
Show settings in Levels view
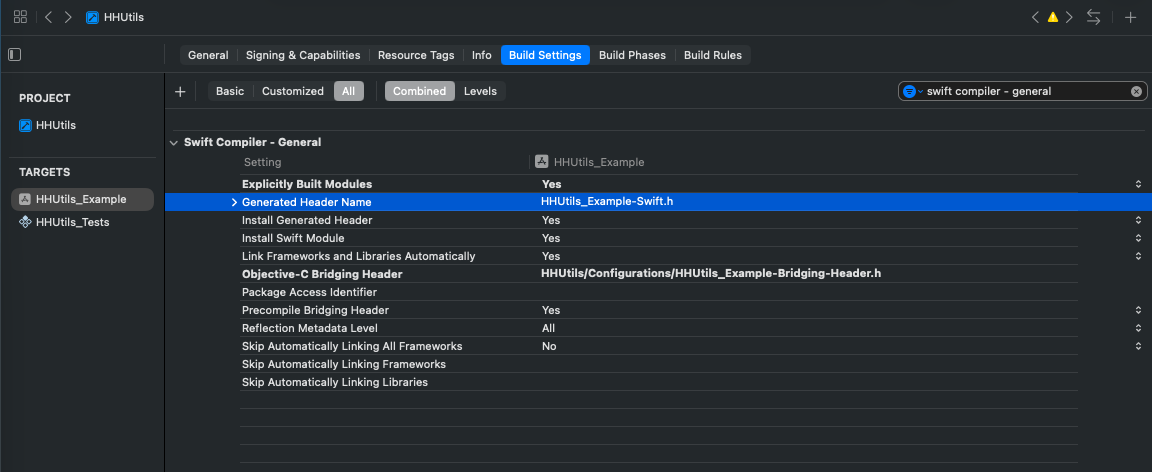coord(481,91)
